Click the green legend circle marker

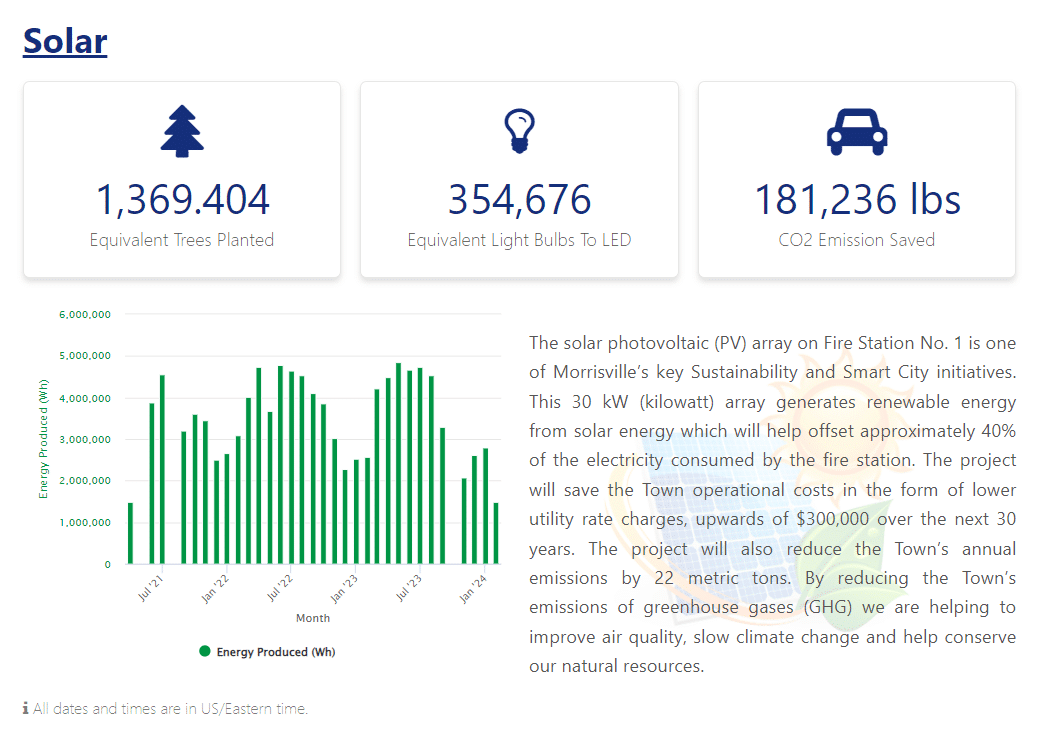(x=205, y=652)
